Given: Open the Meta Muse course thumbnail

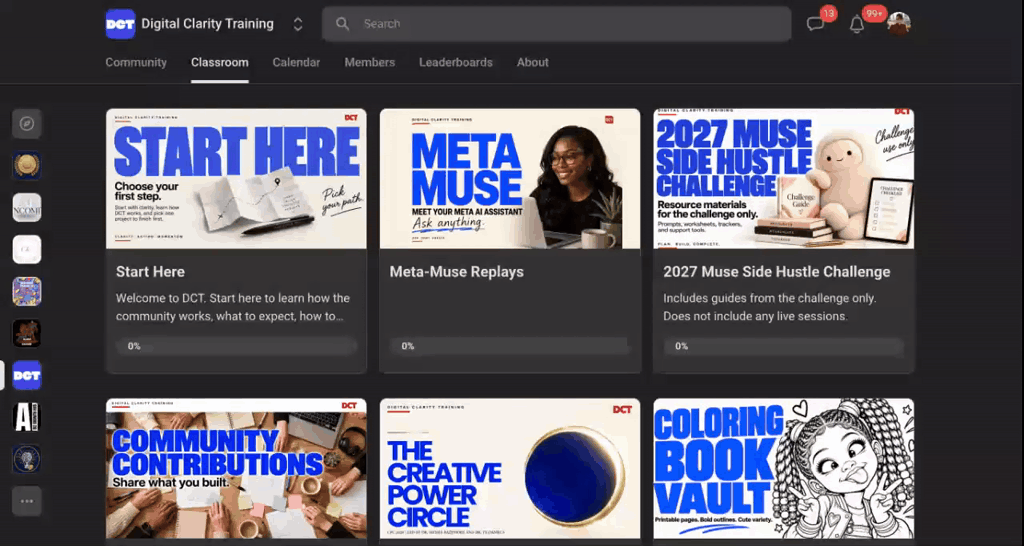Looking at the screenshot, I should point(510,178).
